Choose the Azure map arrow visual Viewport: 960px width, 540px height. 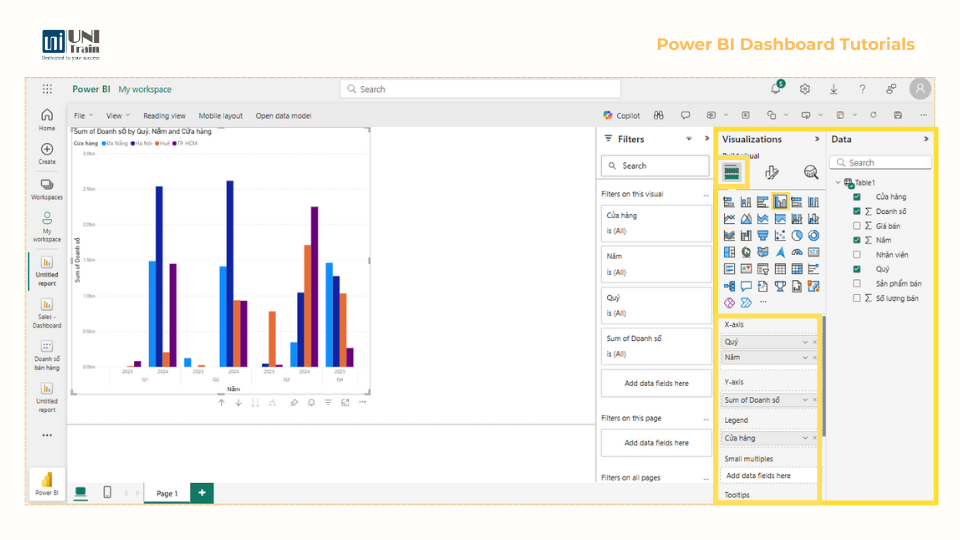point(780,252)
